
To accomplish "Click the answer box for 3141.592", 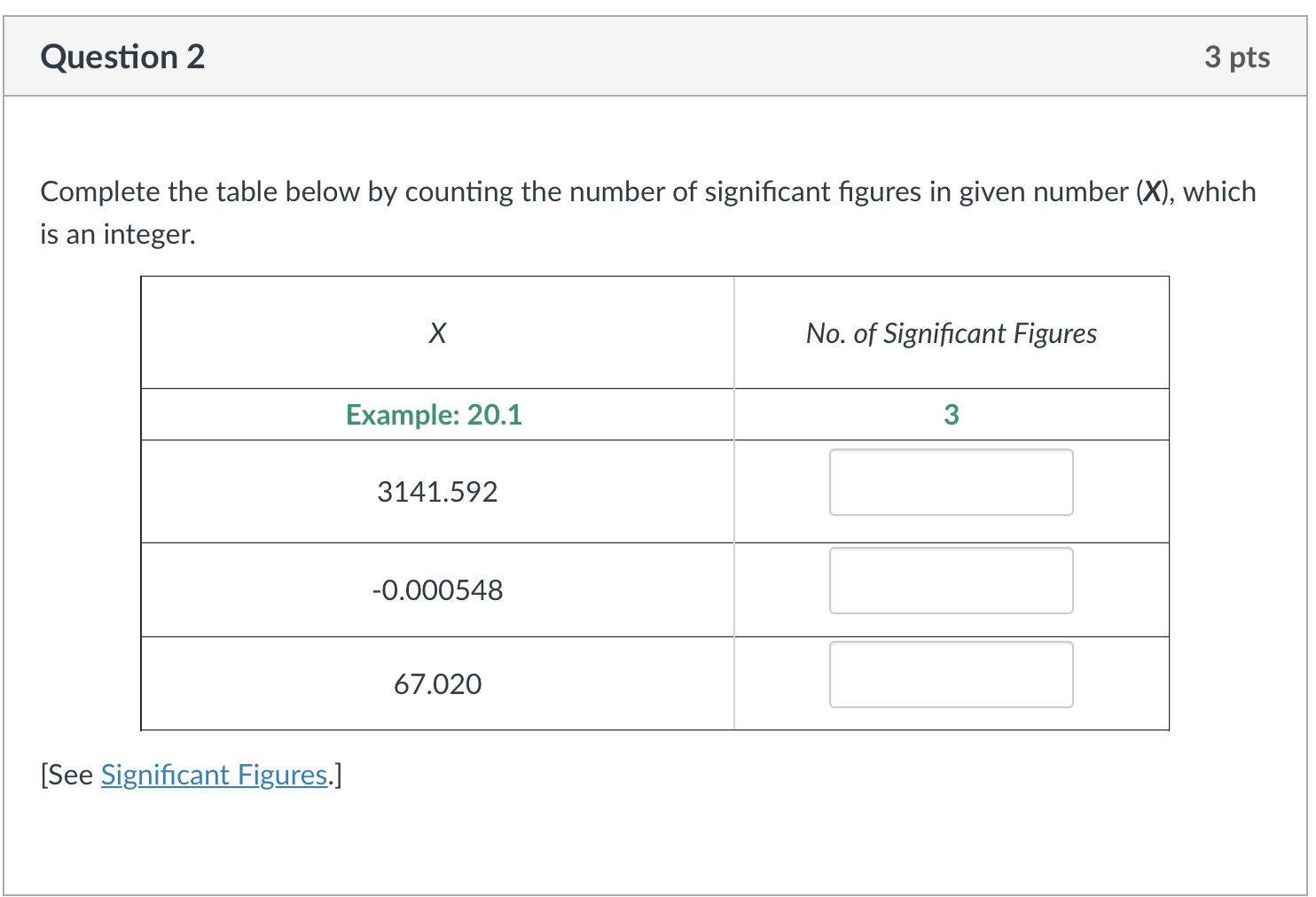I will pos(951,482).
